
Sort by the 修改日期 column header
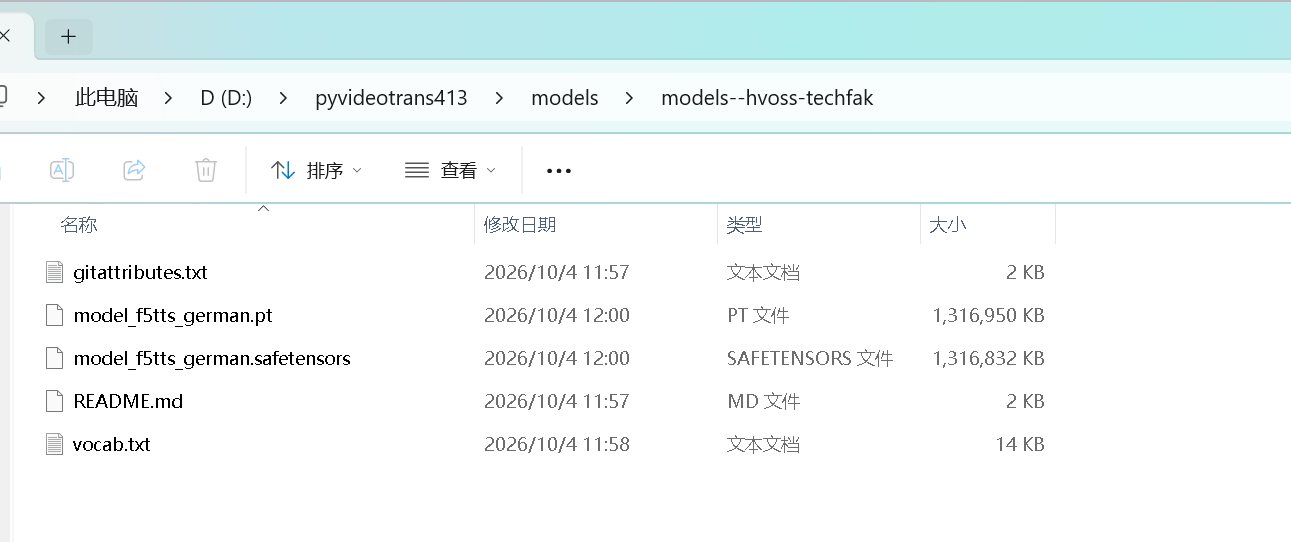[520, 225]
